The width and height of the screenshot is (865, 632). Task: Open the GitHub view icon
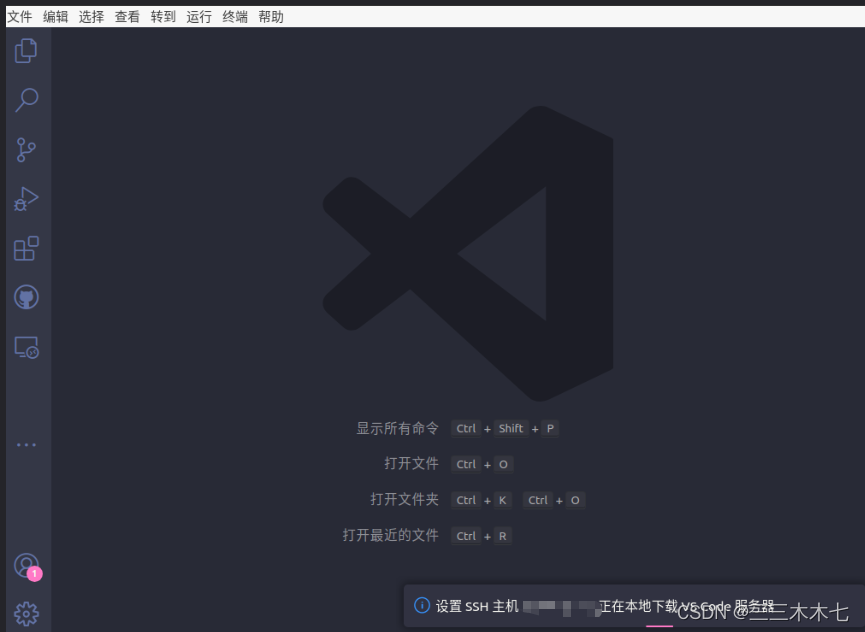(x=26, y=297)
